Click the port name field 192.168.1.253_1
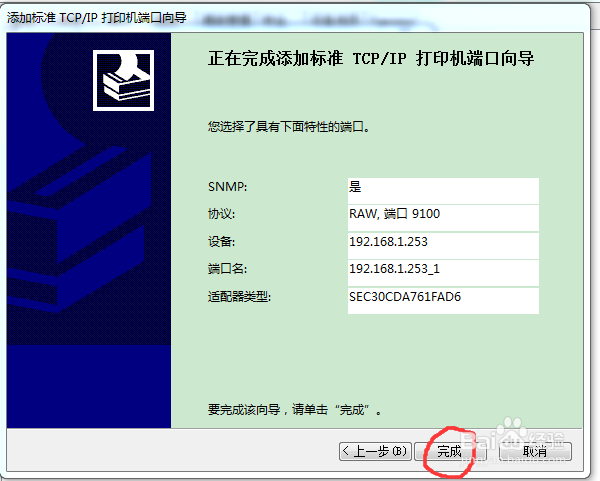The height and width of the screenshot is (481, 600). 443,273
